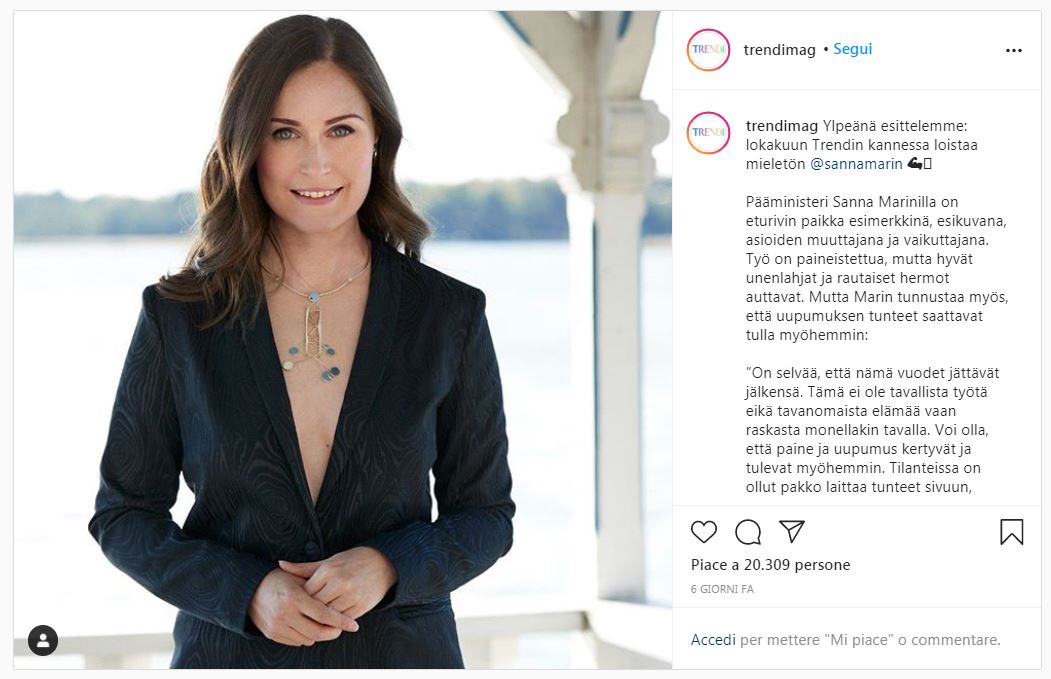1051x679 pixels.
Task: Open the trendimag username in the caption
Action: pos(782,125)
